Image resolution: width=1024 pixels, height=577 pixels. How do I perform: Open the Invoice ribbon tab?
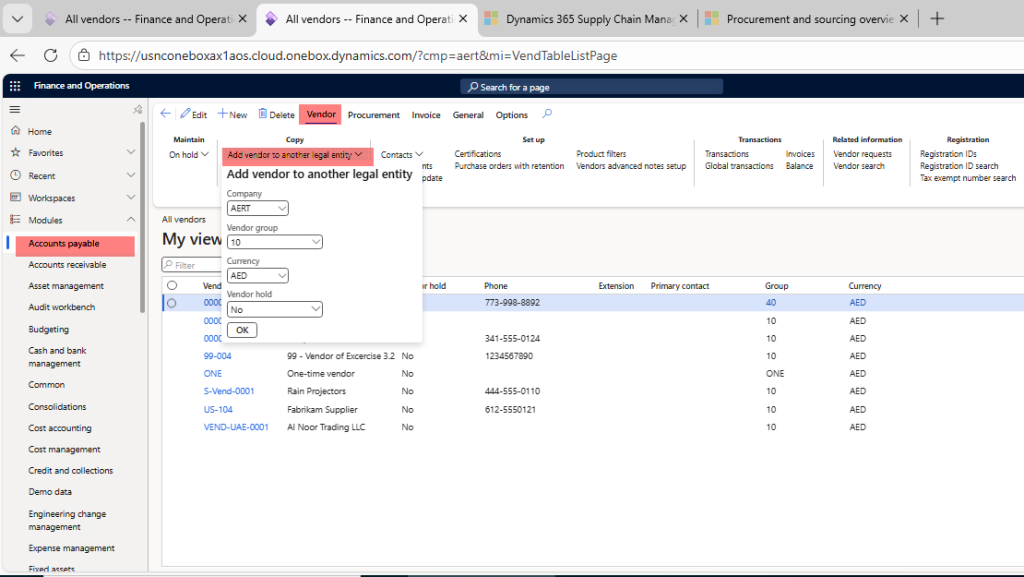point(426,115)
